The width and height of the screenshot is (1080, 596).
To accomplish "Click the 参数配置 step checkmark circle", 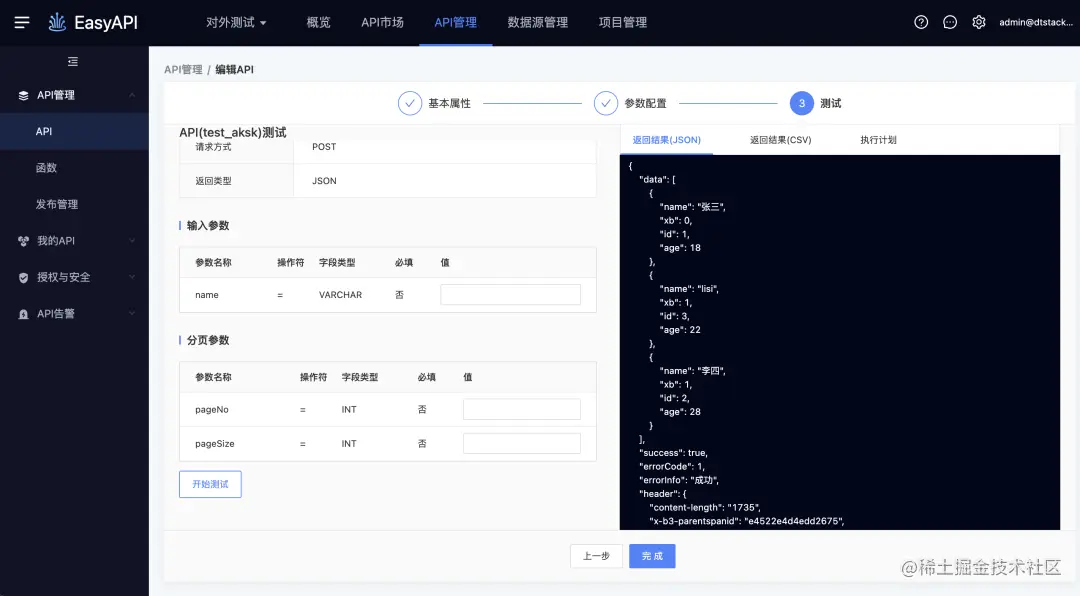I will [x=605, y=103].
